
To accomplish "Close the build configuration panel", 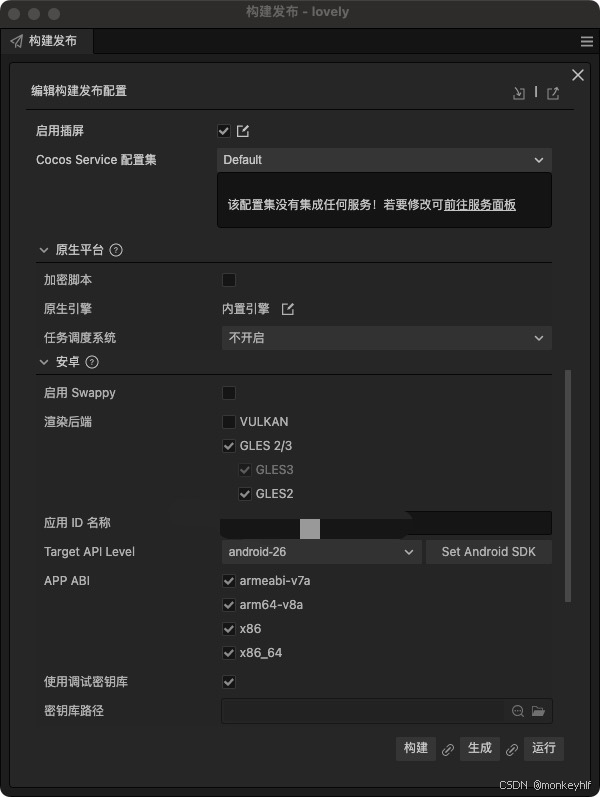I will click(x=578, y=75).
